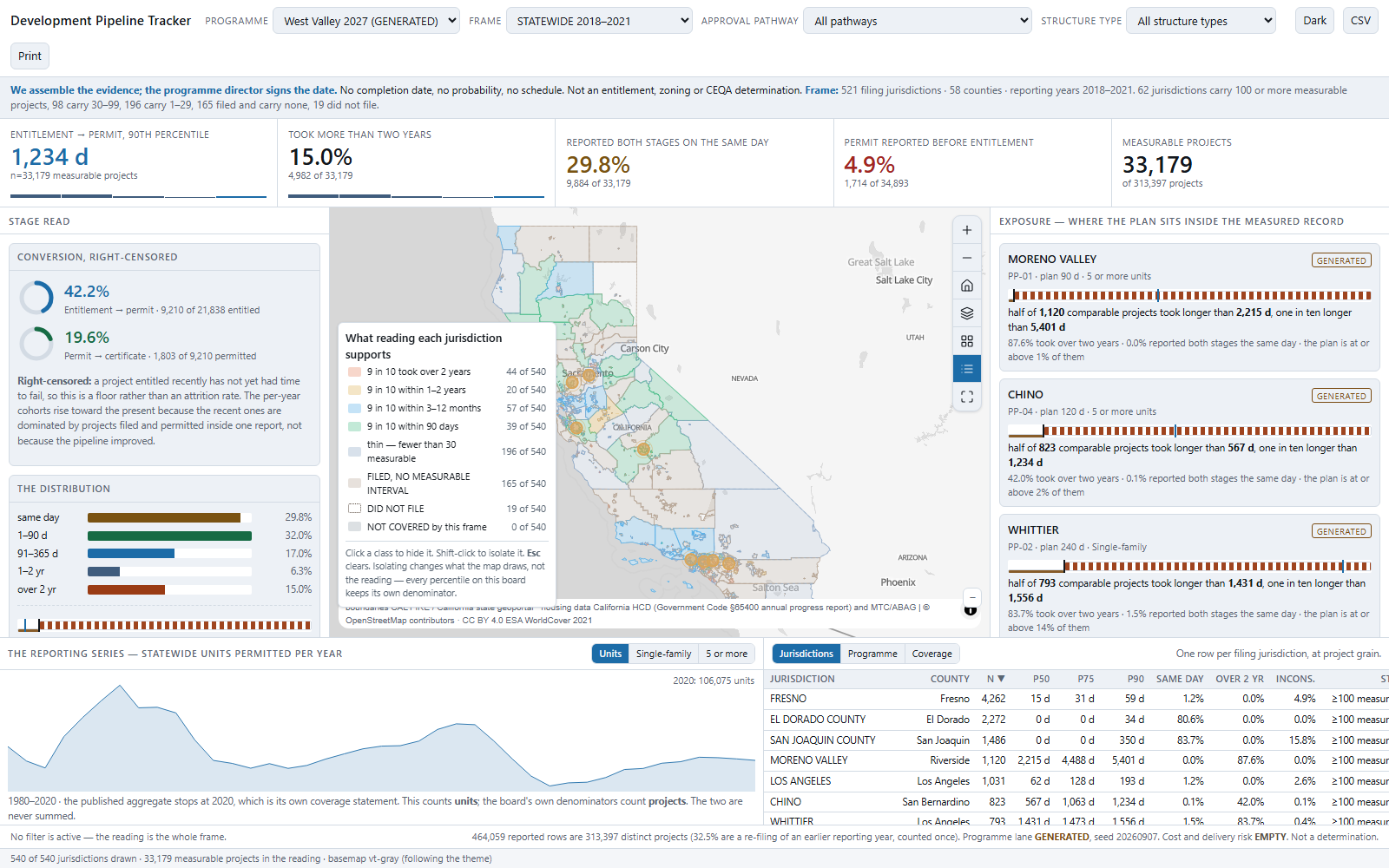Reset map to home view

[x=967, y=286]
